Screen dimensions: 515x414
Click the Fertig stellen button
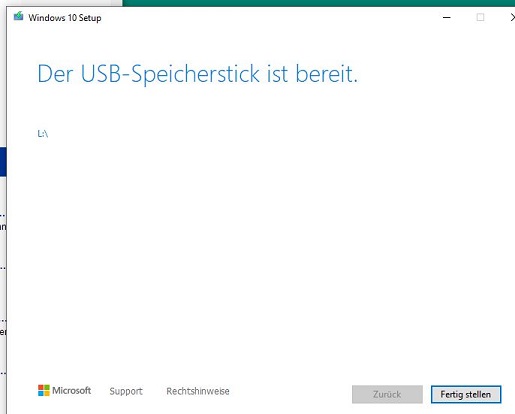pos(466,394)
